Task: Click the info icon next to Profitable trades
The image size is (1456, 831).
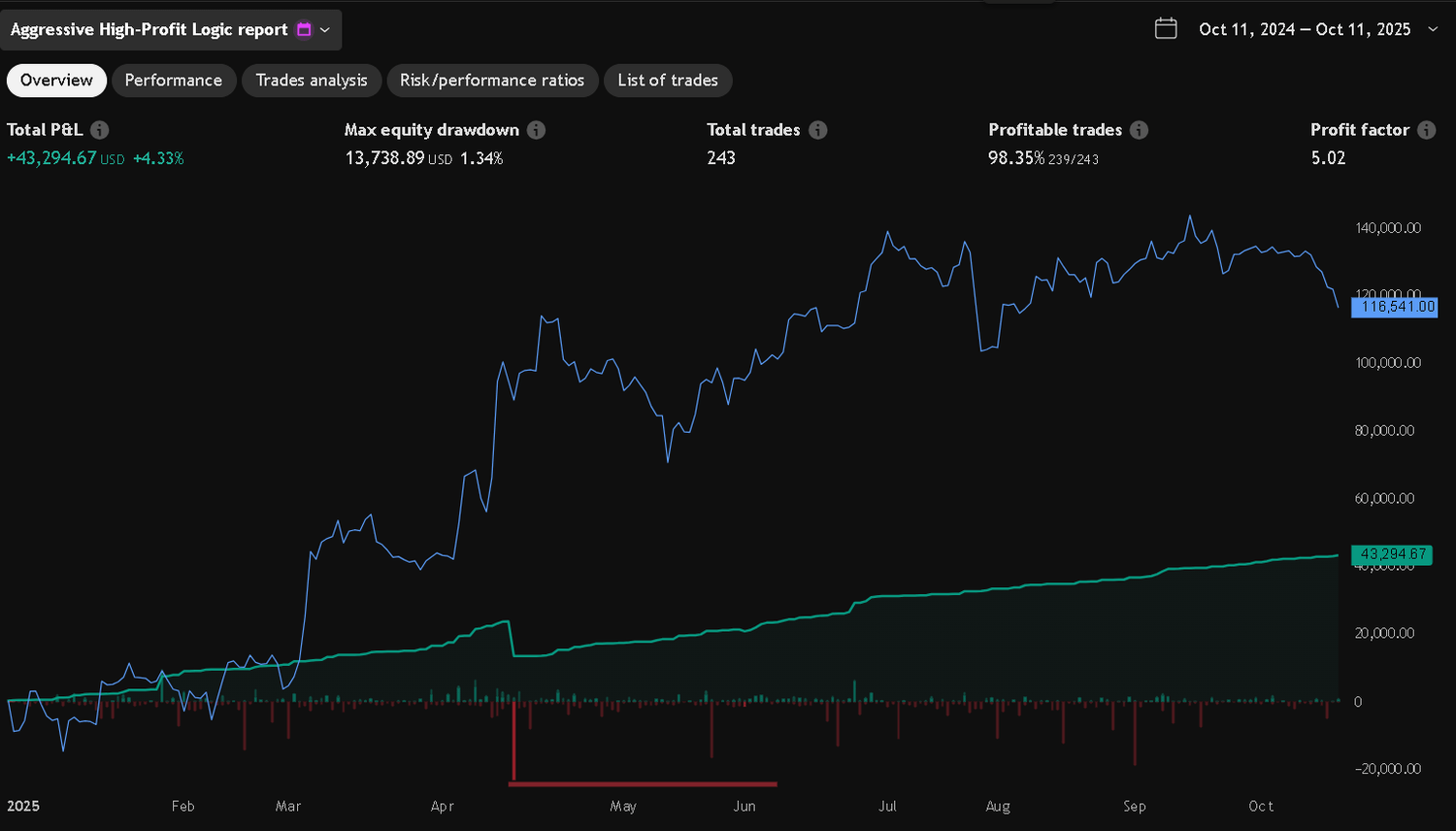Action: pyautogui.click(x=1140, y=130)
